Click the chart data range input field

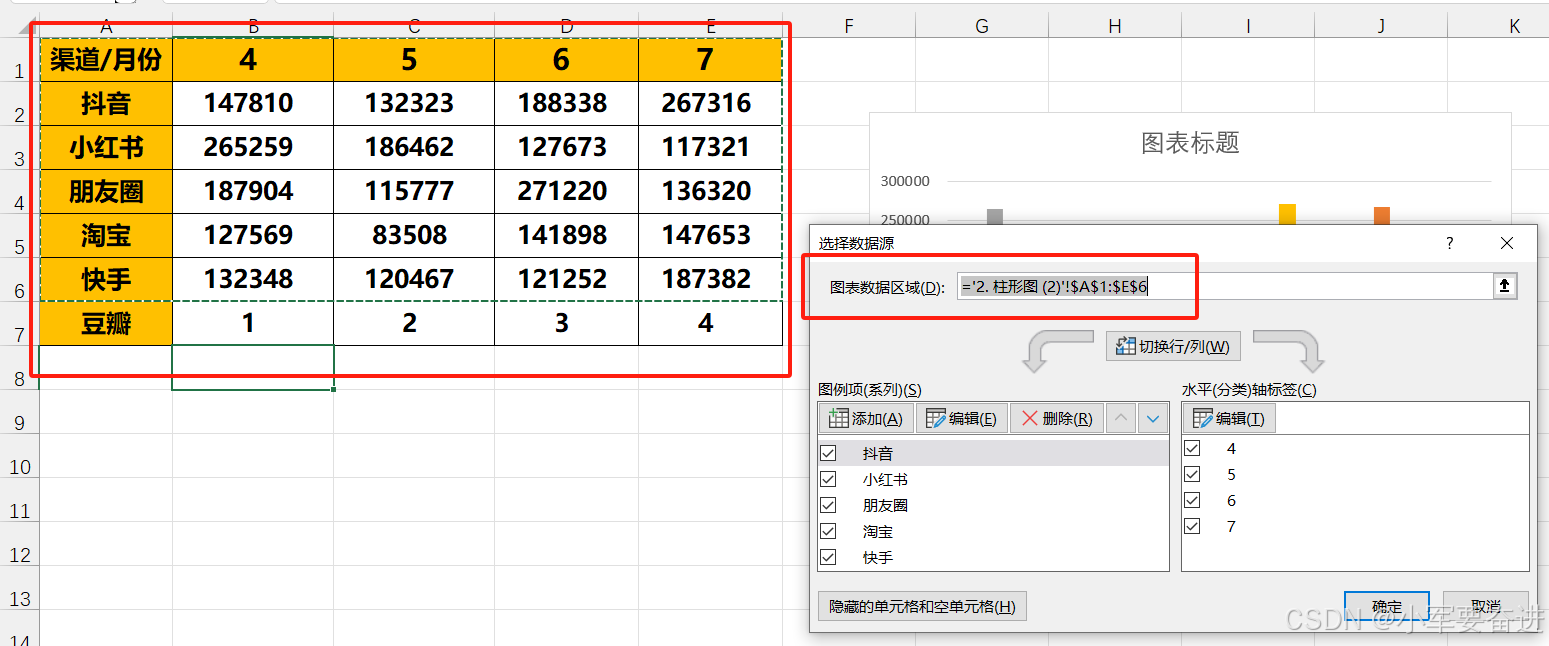[1224, 287]
